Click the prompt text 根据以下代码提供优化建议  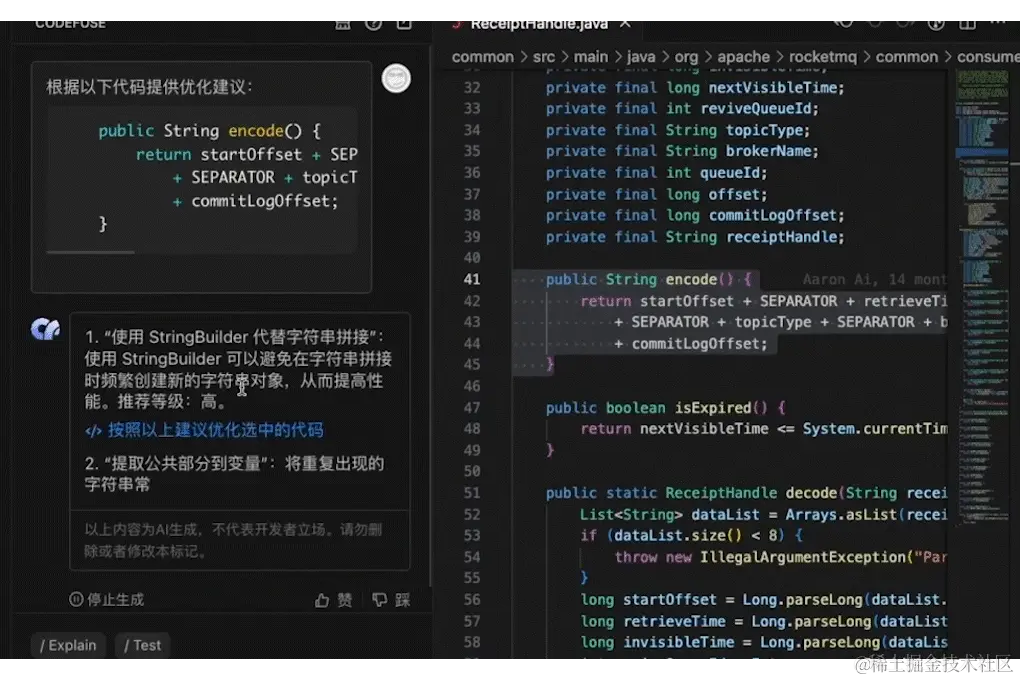[149, 87]
